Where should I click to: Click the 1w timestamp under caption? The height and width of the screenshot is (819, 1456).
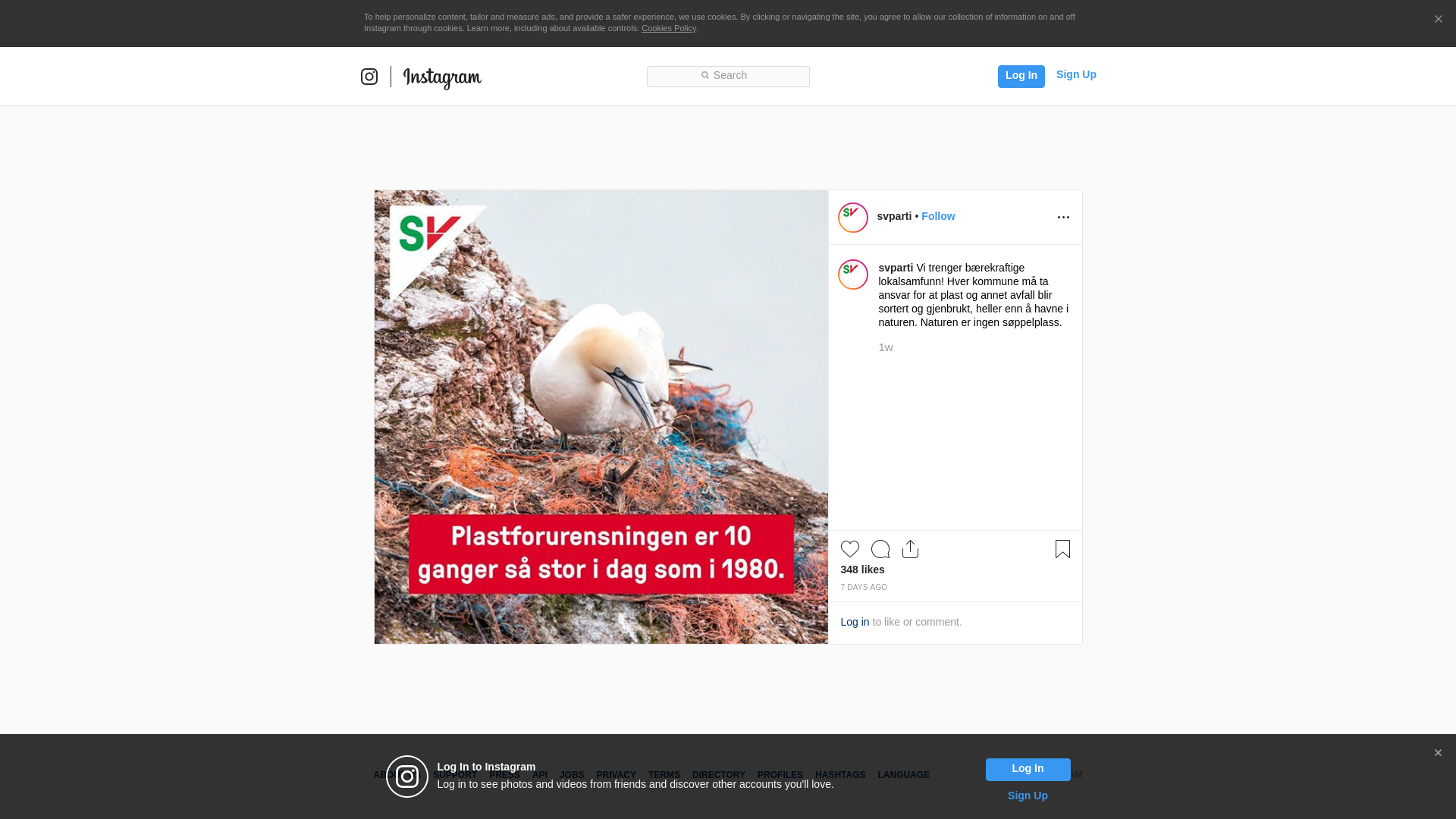coord(886,347)
